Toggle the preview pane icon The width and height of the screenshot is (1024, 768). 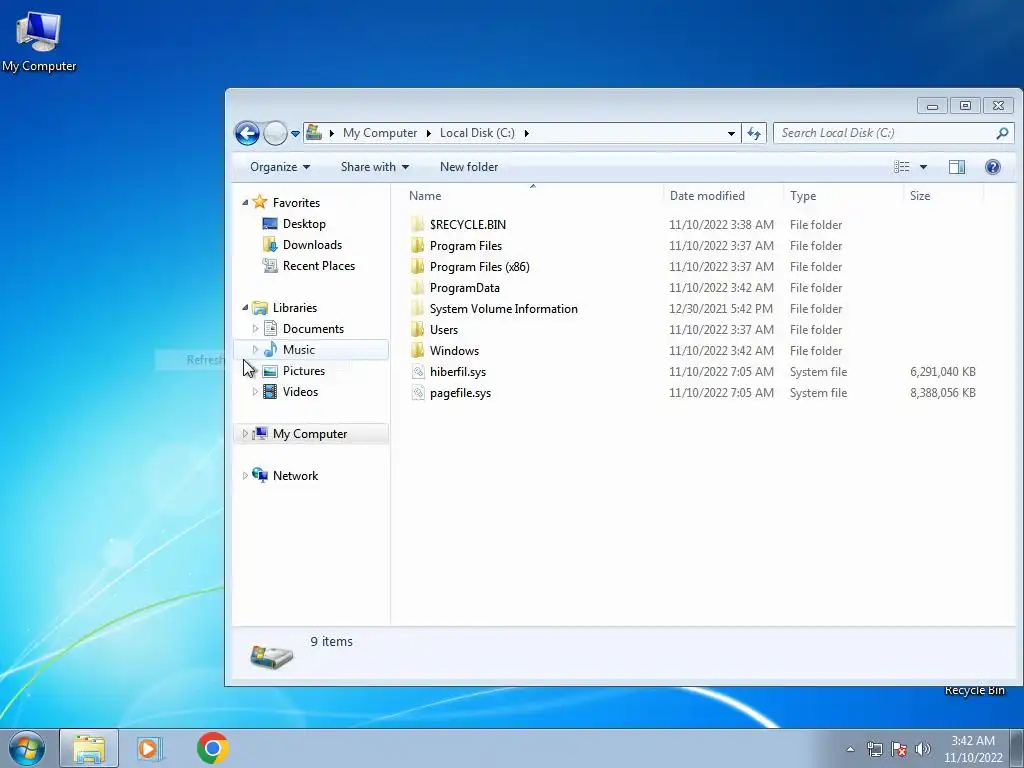tap(957, 167)
